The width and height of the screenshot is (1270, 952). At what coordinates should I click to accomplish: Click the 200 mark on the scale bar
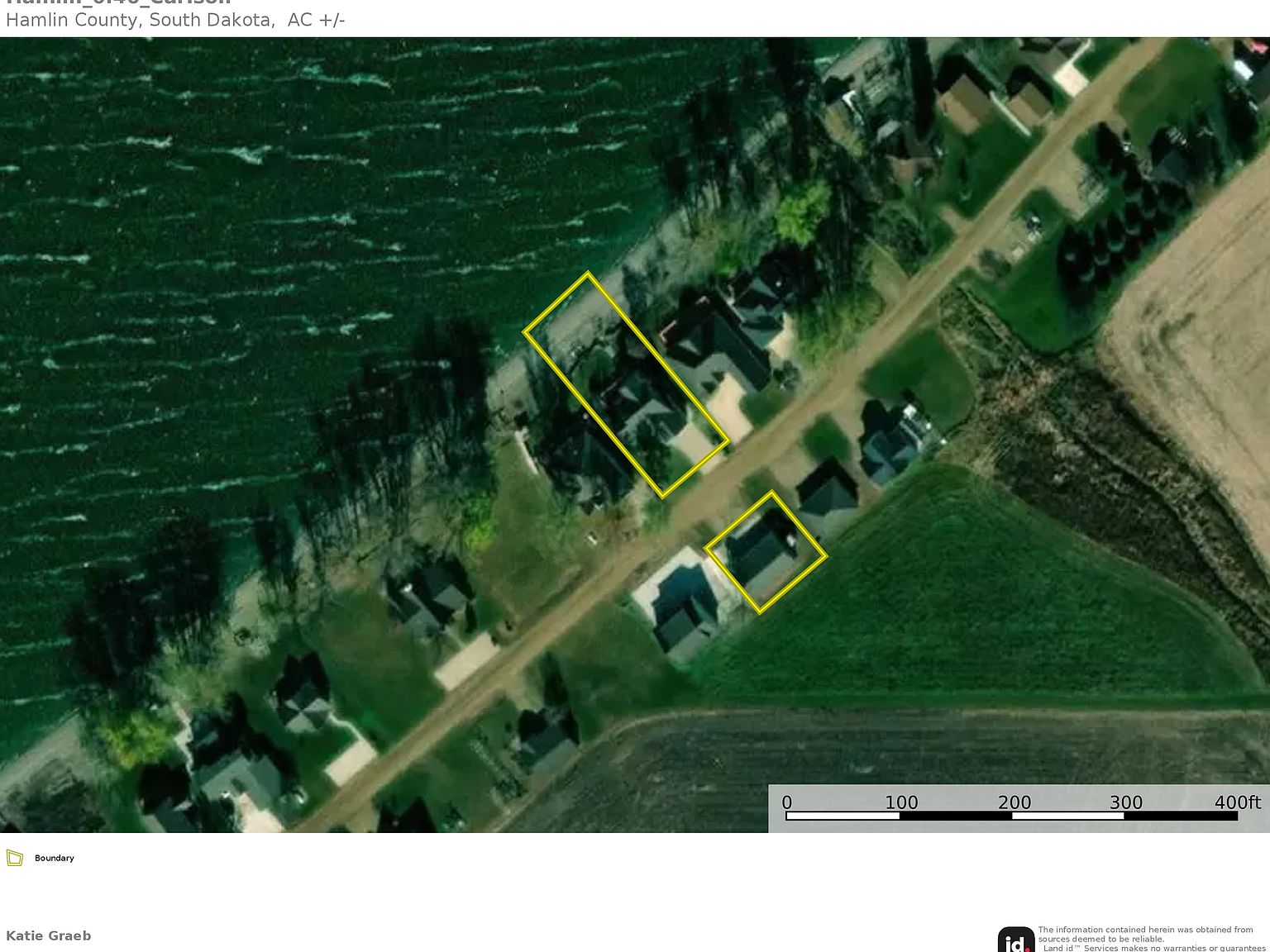1015,802
